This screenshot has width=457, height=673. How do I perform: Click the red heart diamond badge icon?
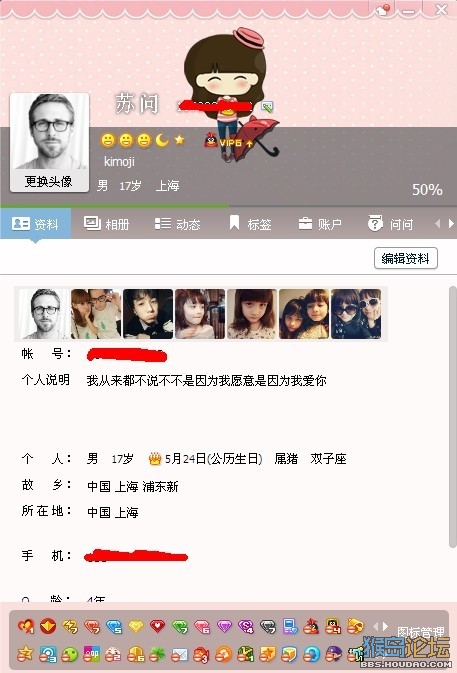pyautogui.click(x=157, y=627)
